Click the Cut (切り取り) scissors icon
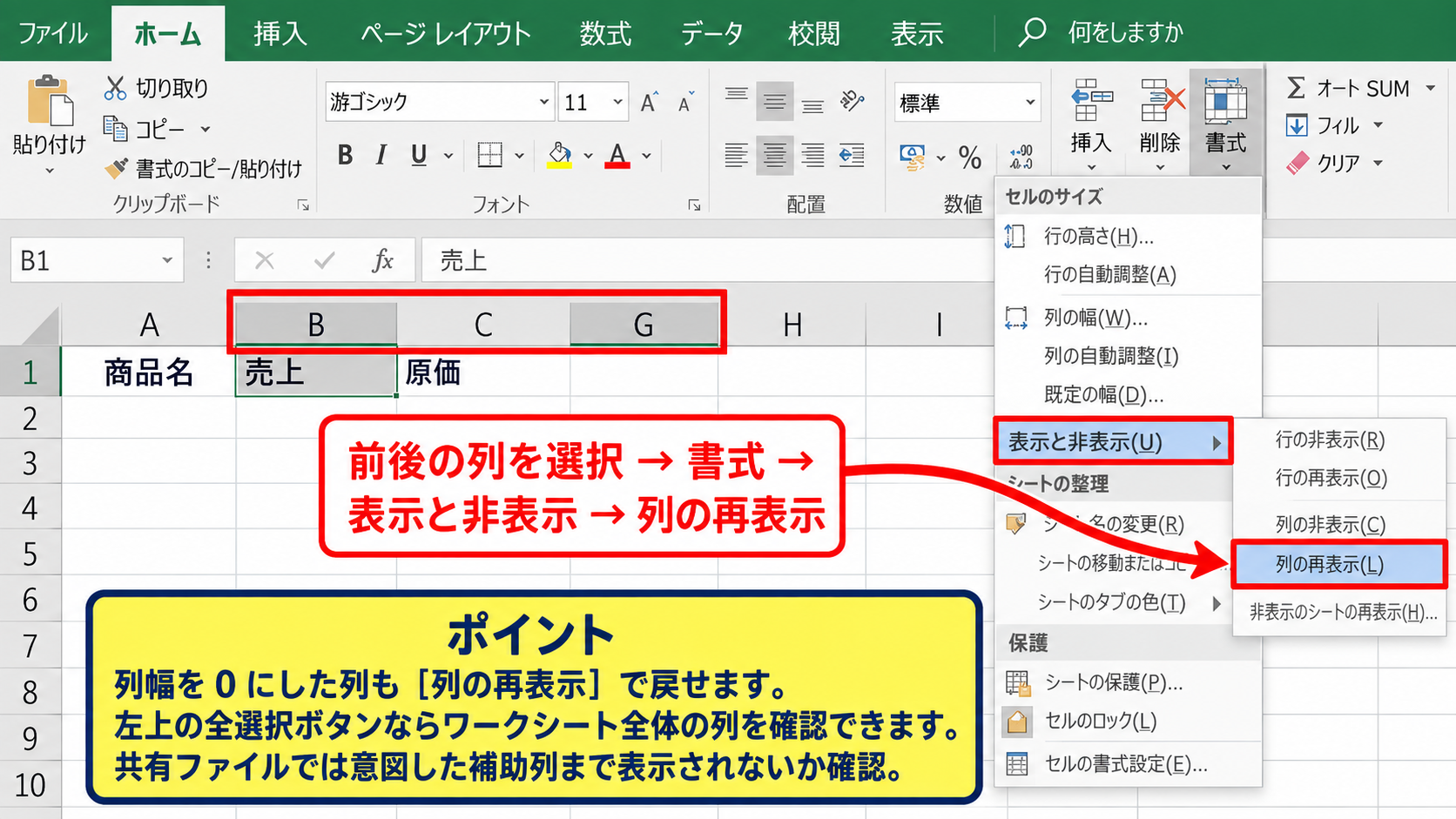The height and width of the screenshot is (819, 1456). pyautogui.click(x=115, y=88)
